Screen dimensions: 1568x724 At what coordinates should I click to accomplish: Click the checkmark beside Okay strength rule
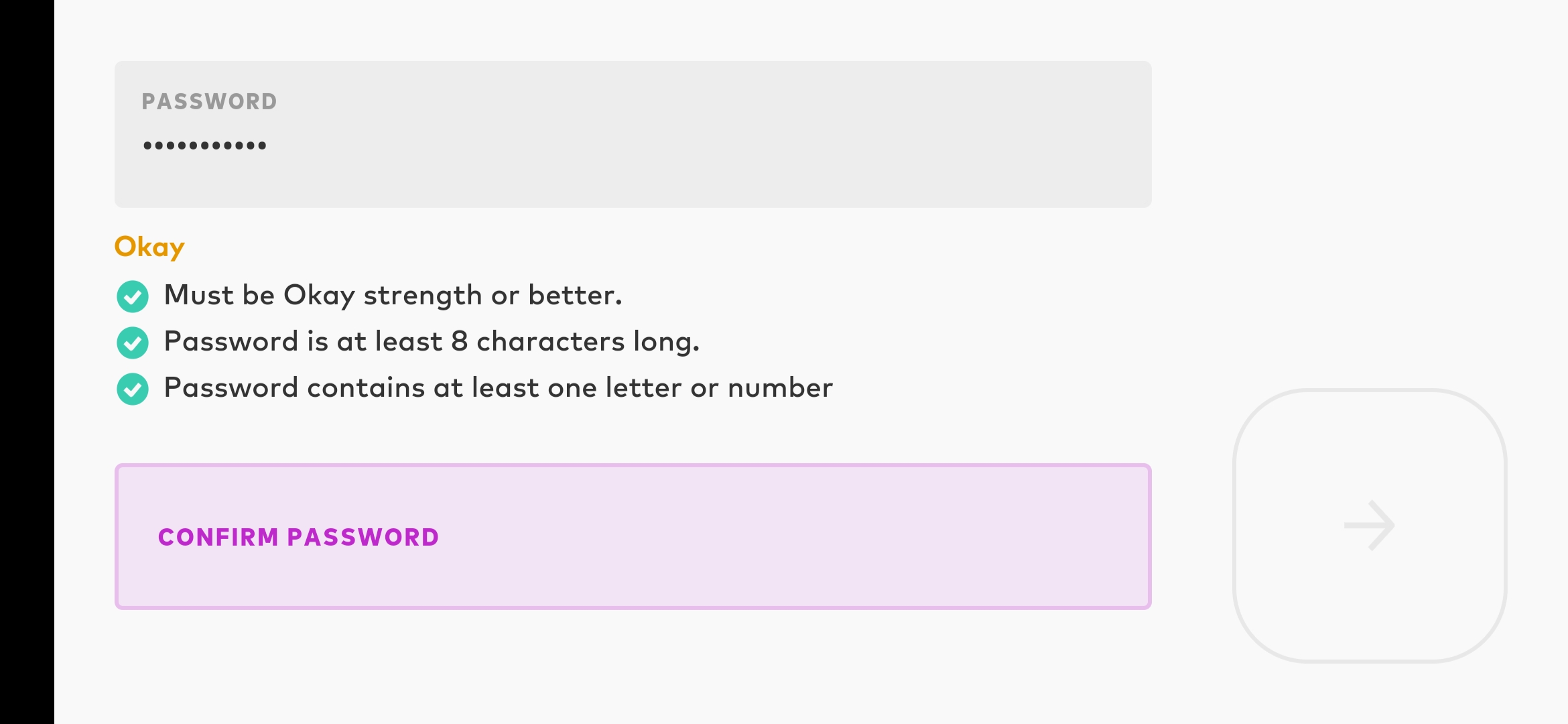coord(133,296)
